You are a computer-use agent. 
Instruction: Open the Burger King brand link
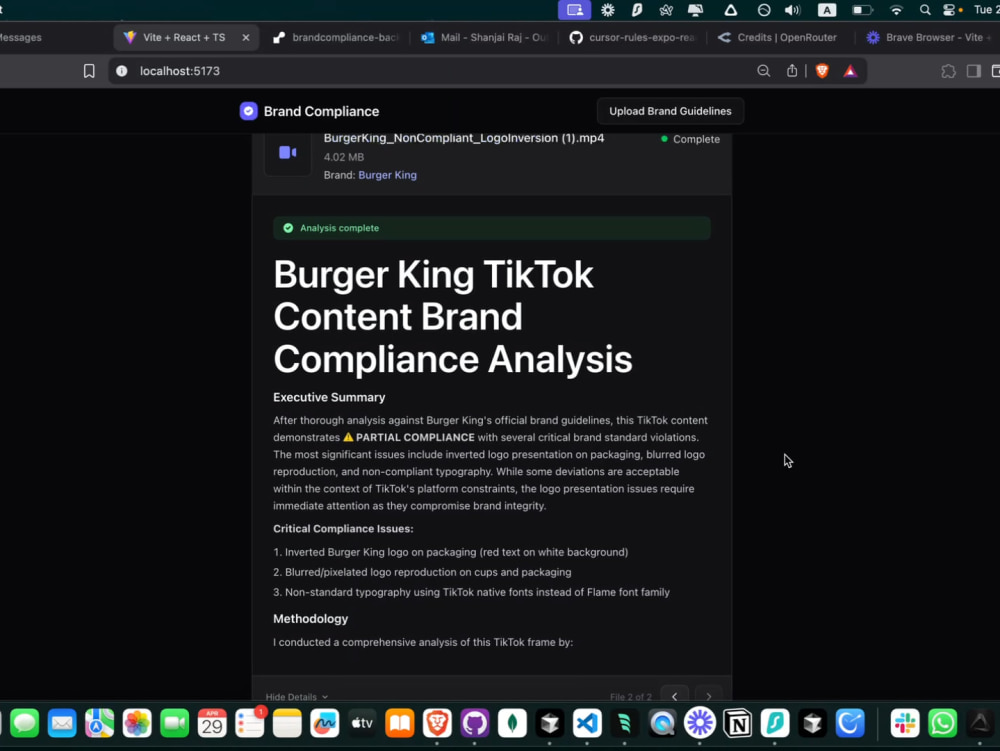point(387,175)
